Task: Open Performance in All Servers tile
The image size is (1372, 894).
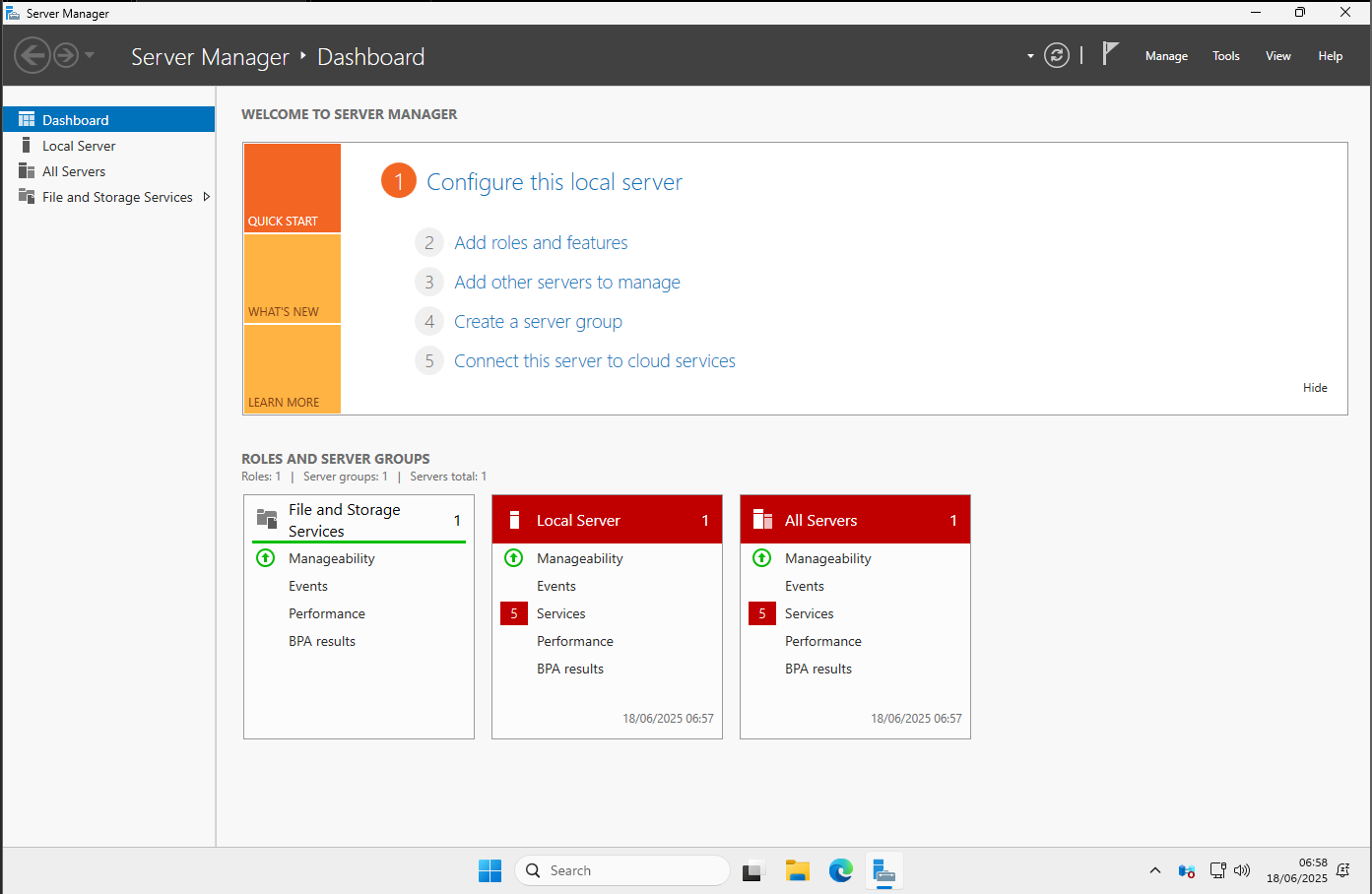Action: [823, 641]
